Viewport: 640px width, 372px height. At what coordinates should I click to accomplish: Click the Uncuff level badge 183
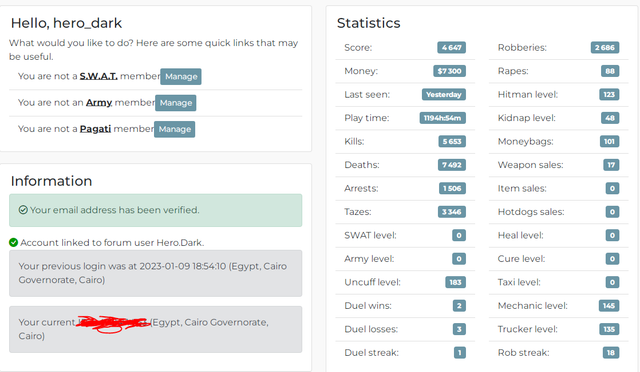point(455,282)
